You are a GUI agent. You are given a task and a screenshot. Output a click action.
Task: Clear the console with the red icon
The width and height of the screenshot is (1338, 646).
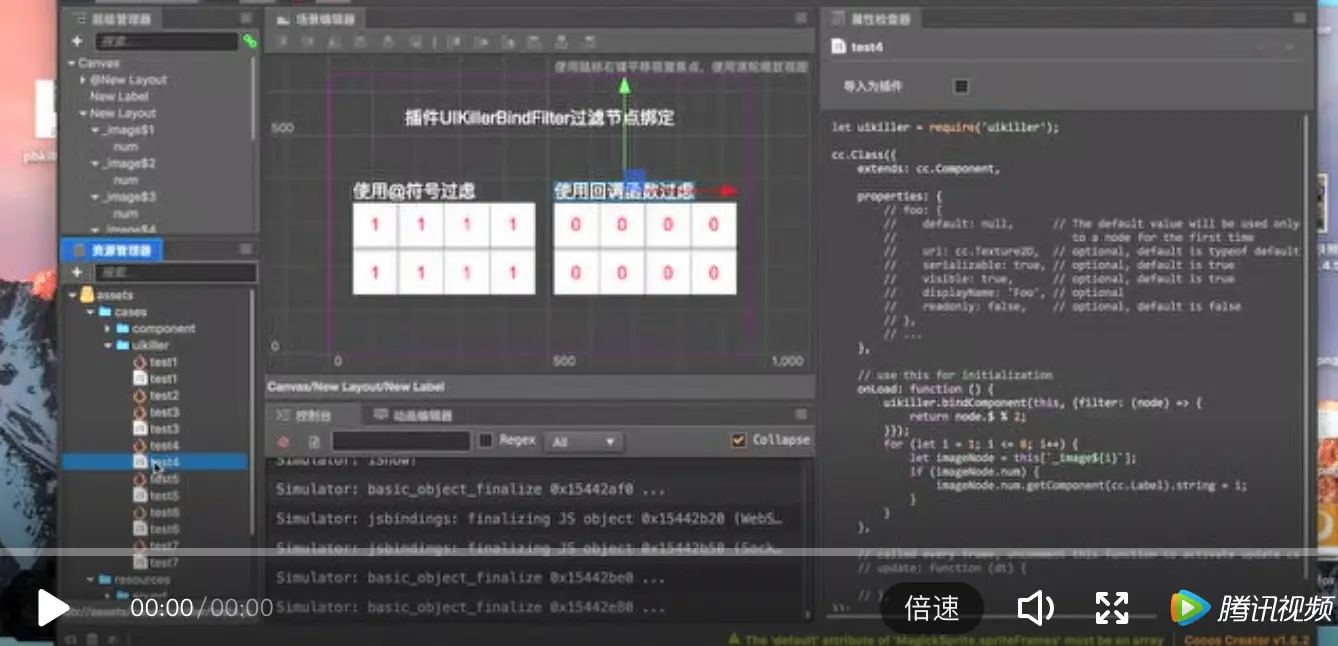283,441
